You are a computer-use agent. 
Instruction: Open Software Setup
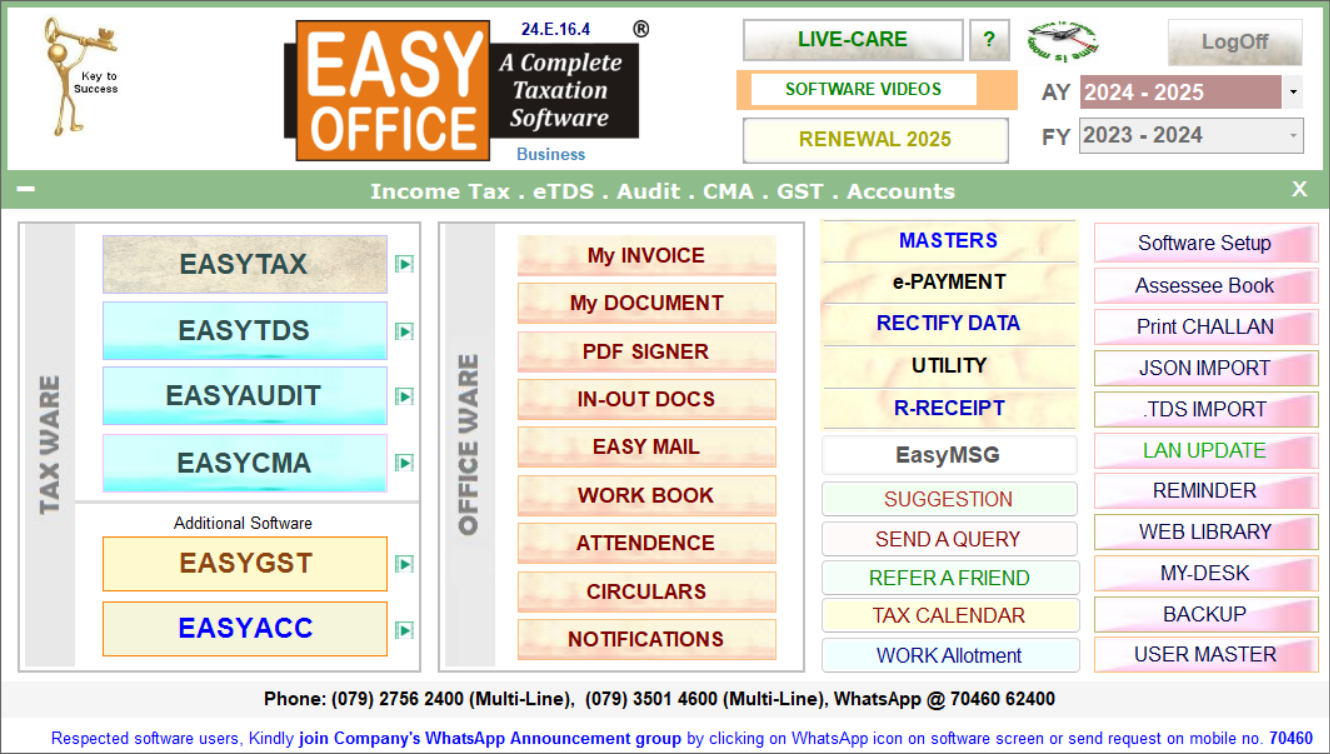pos(1206,243)
